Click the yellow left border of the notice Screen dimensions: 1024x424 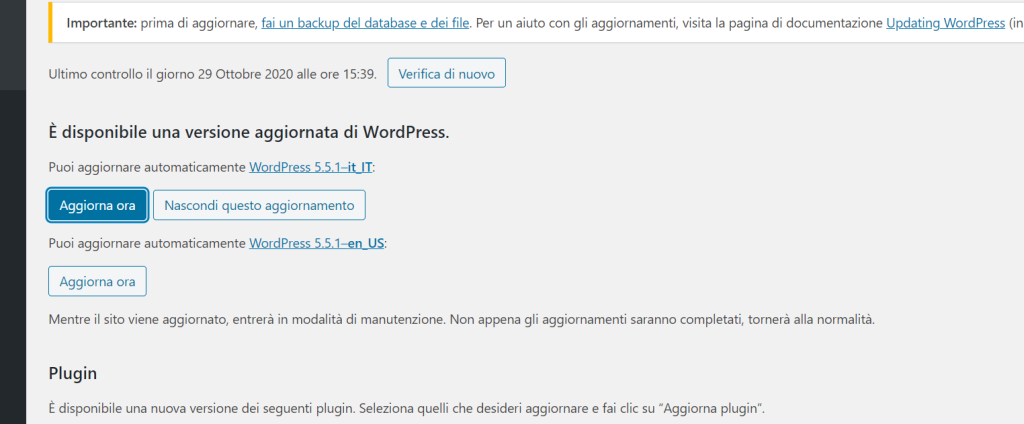click(x=50, y=22)
